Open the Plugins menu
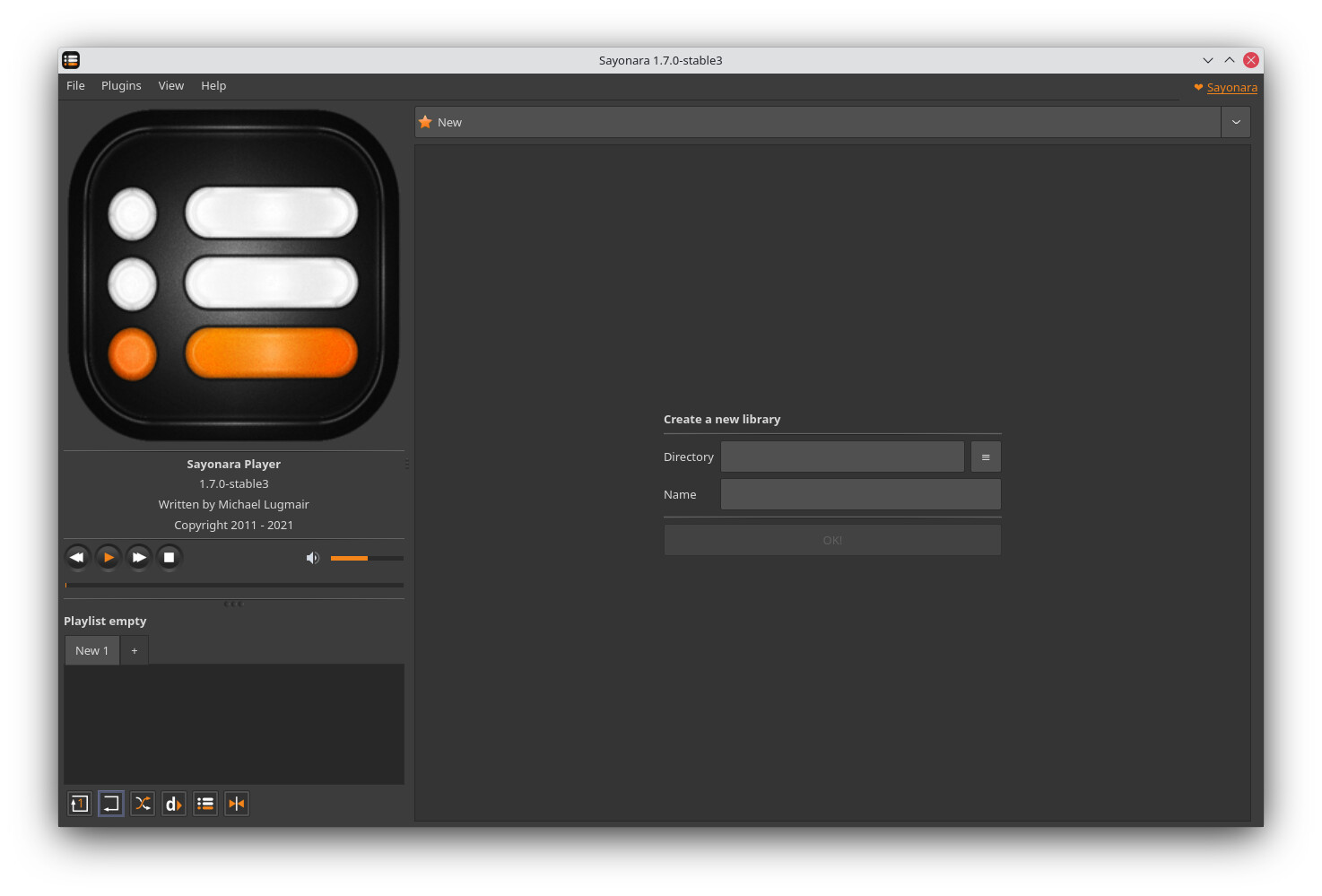Screen dimensions: 1322x896 pyautogui.click(x=121, y=86)
